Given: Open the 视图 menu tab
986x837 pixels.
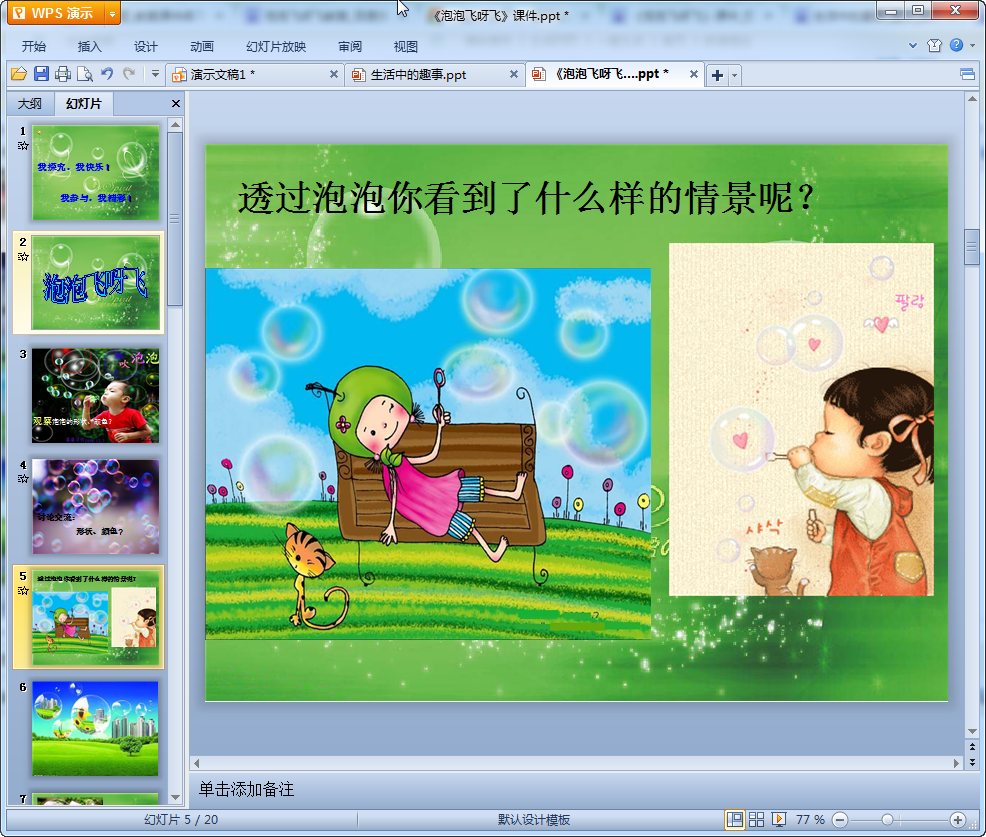Looking at the screenshot, I should point(406,47).
